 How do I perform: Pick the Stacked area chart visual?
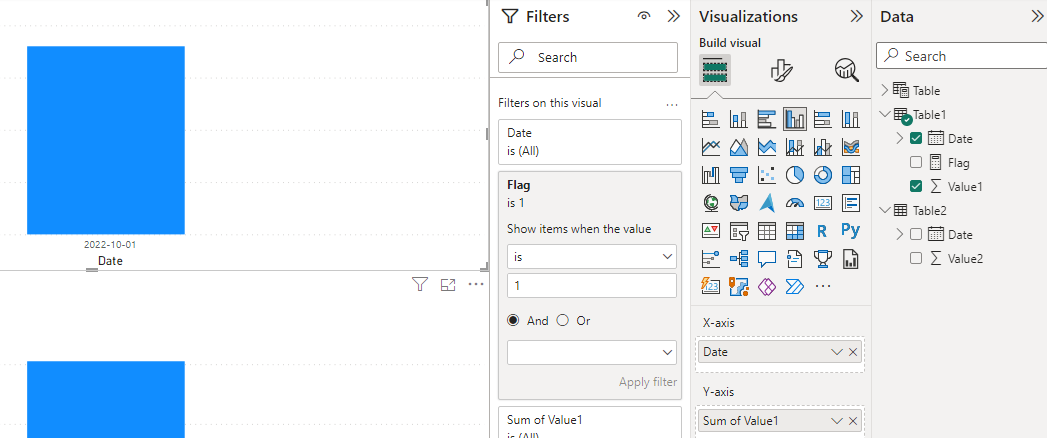click(767, 147)
